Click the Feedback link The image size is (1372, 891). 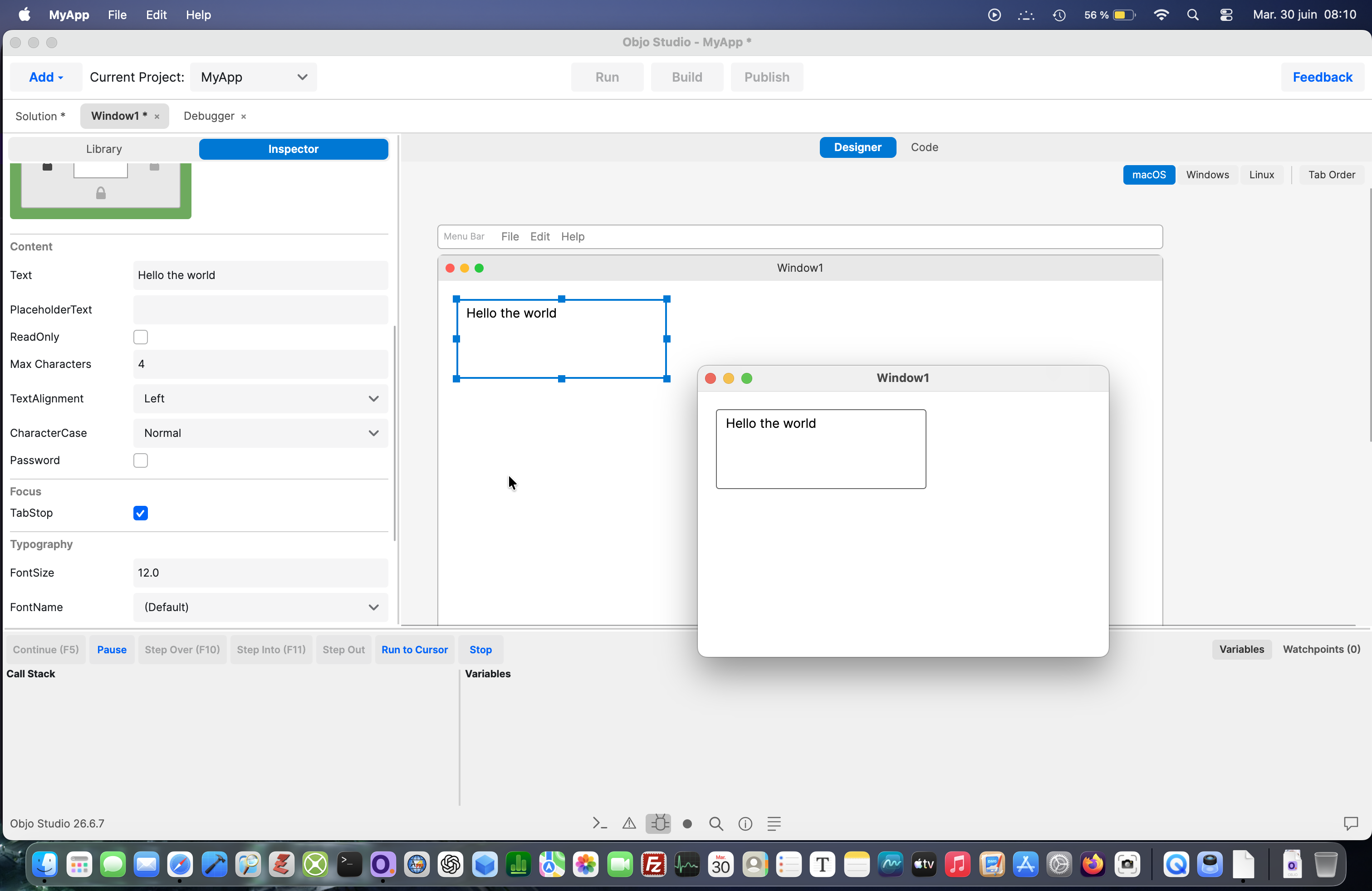1323,77
